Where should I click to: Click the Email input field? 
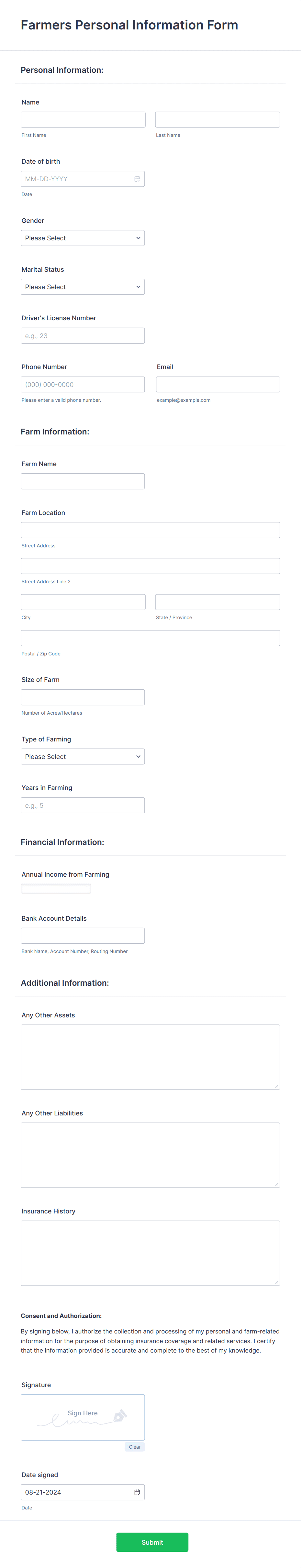pos(218,384)
